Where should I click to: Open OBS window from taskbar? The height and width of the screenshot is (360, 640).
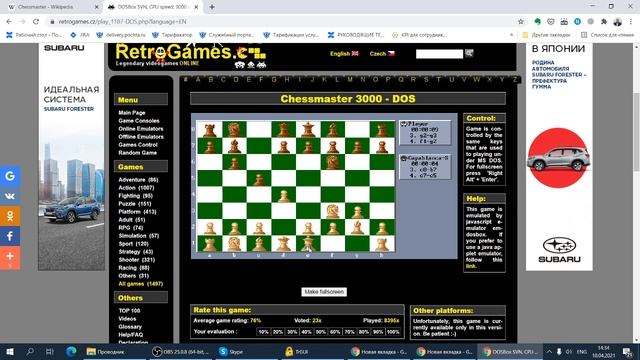pos(180,351)
